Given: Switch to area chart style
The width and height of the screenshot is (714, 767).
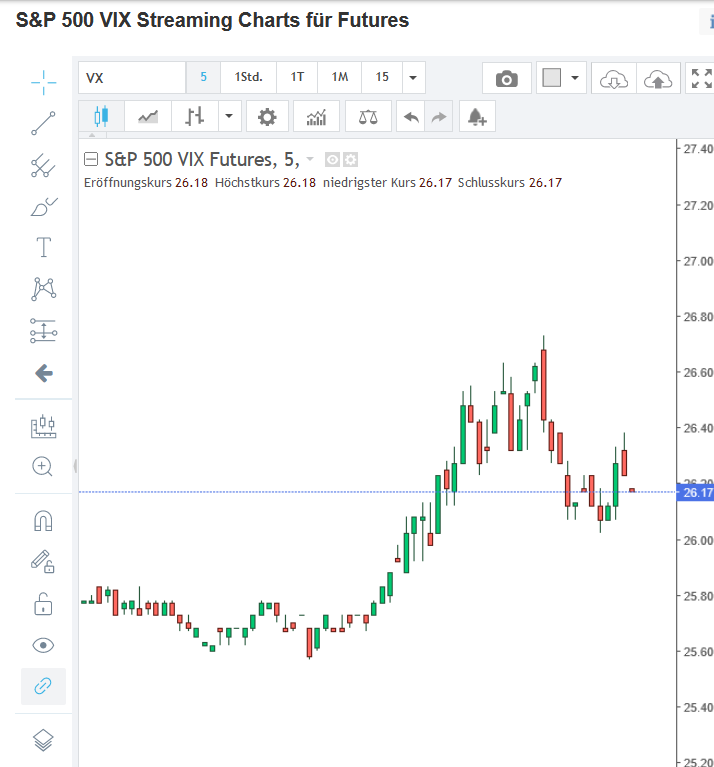Looking at the screenshot, I should (x=148, y=116).
